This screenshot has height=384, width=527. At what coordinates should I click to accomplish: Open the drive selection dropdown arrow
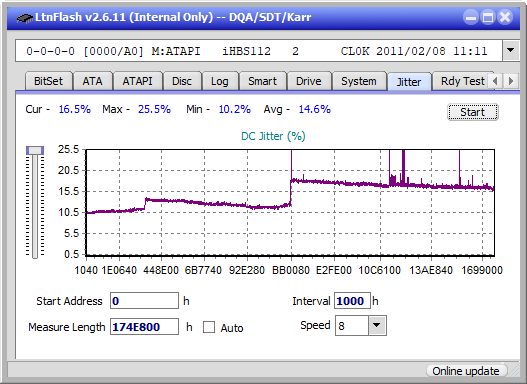click(511, 51)
